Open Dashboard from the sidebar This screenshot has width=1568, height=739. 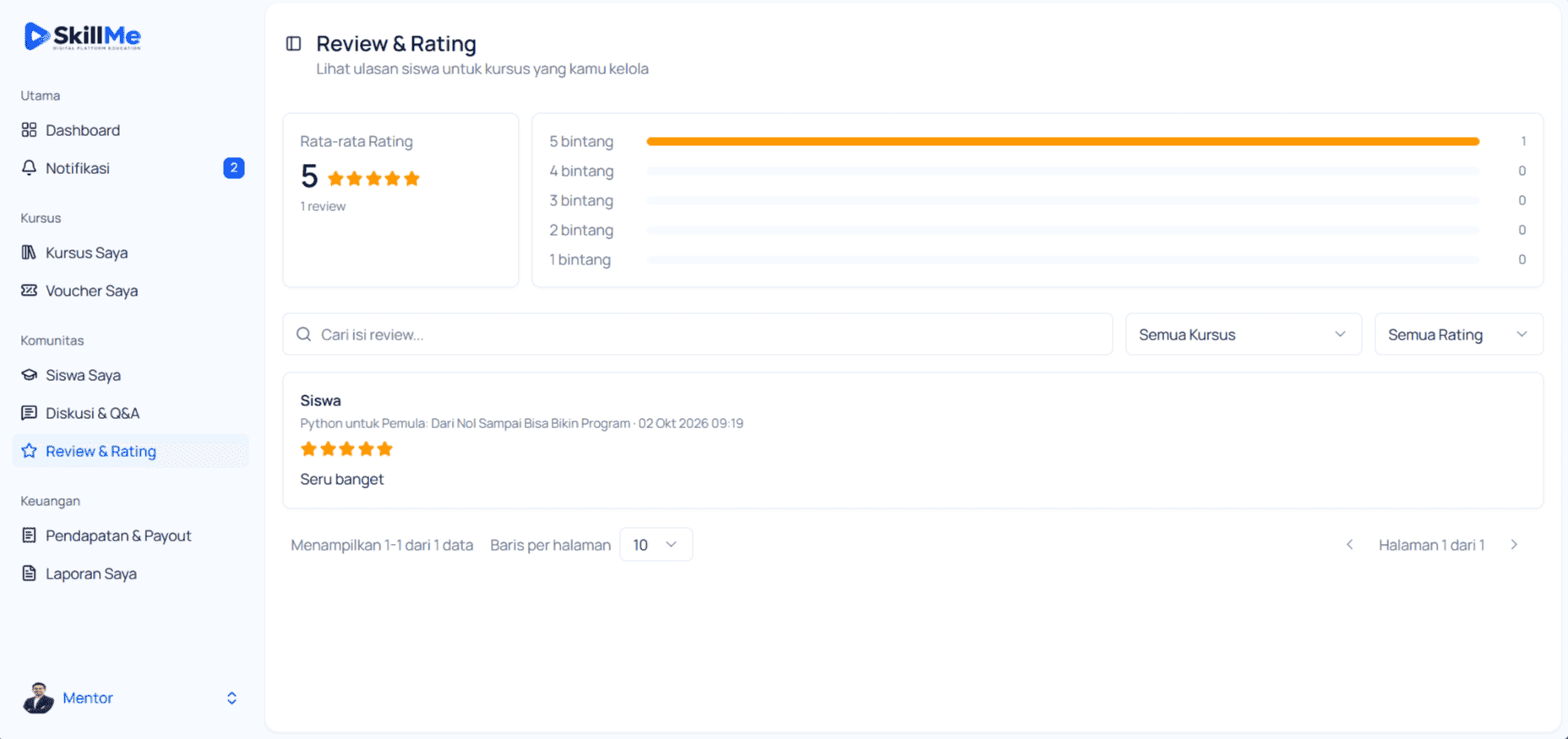[x=130, y=130]
